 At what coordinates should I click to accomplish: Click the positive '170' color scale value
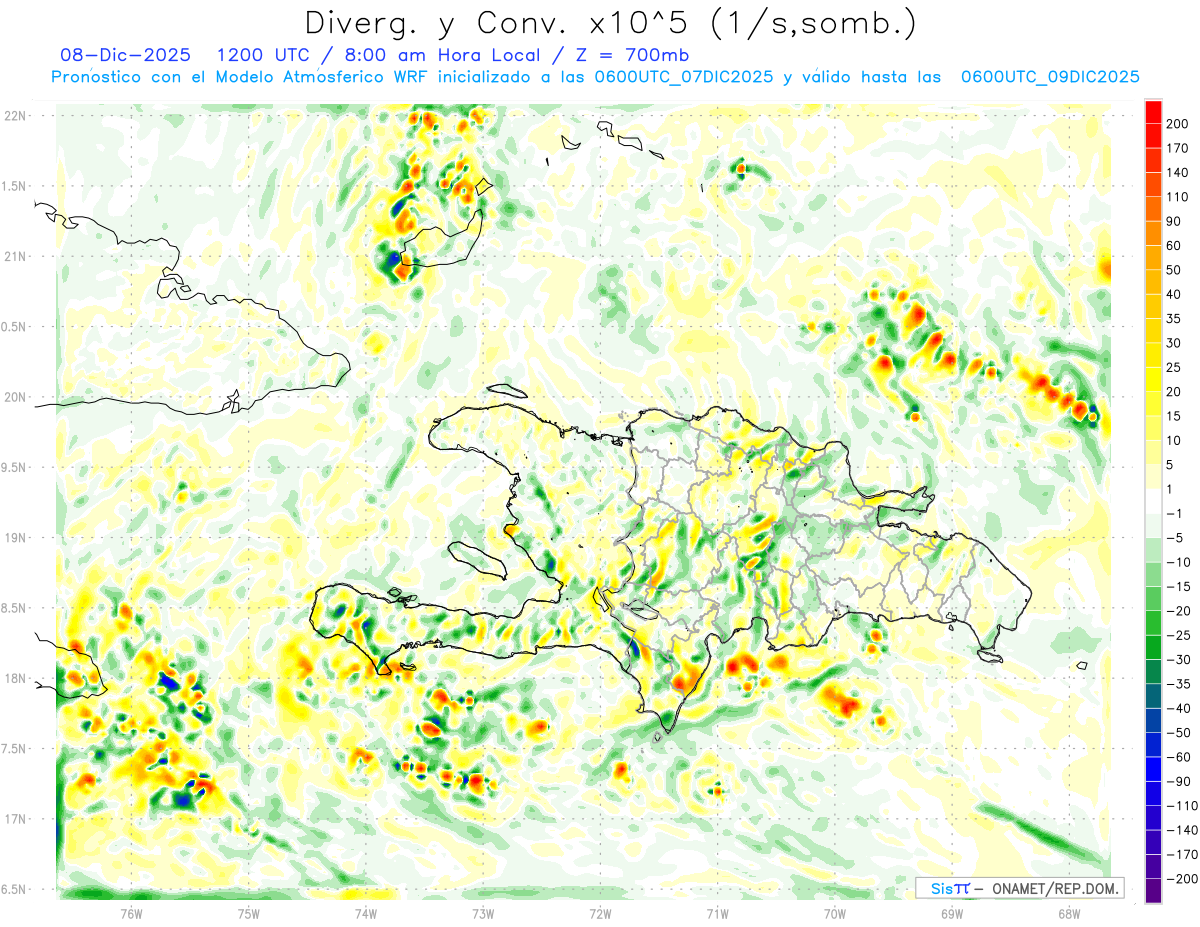(x=1178, y=148)
